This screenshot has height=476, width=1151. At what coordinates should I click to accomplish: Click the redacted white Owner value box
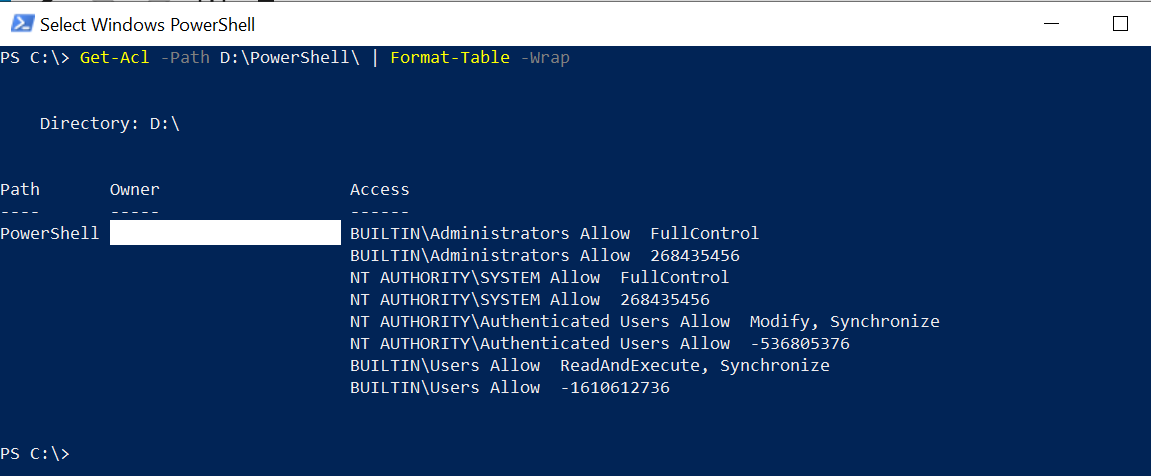click(225, 233)
